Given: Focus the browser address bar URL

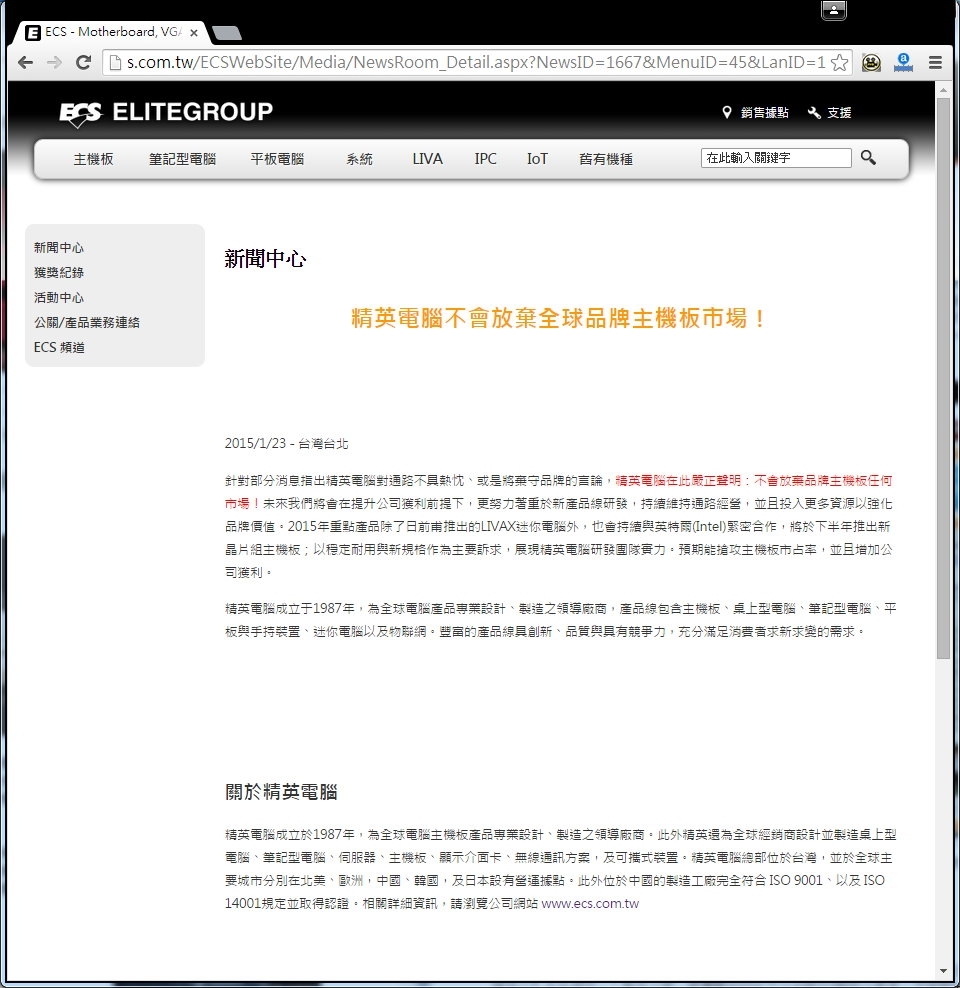Looking at the screenshot, I should click(476, 62).
